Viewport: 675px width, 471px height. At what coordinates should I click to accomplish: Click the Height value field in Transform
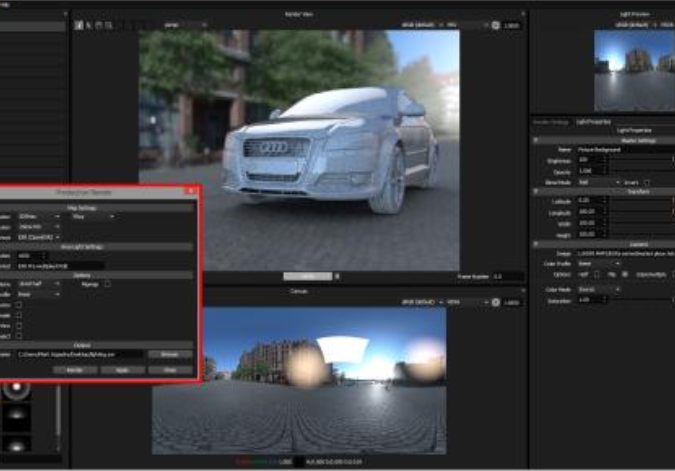click(592, 234)
